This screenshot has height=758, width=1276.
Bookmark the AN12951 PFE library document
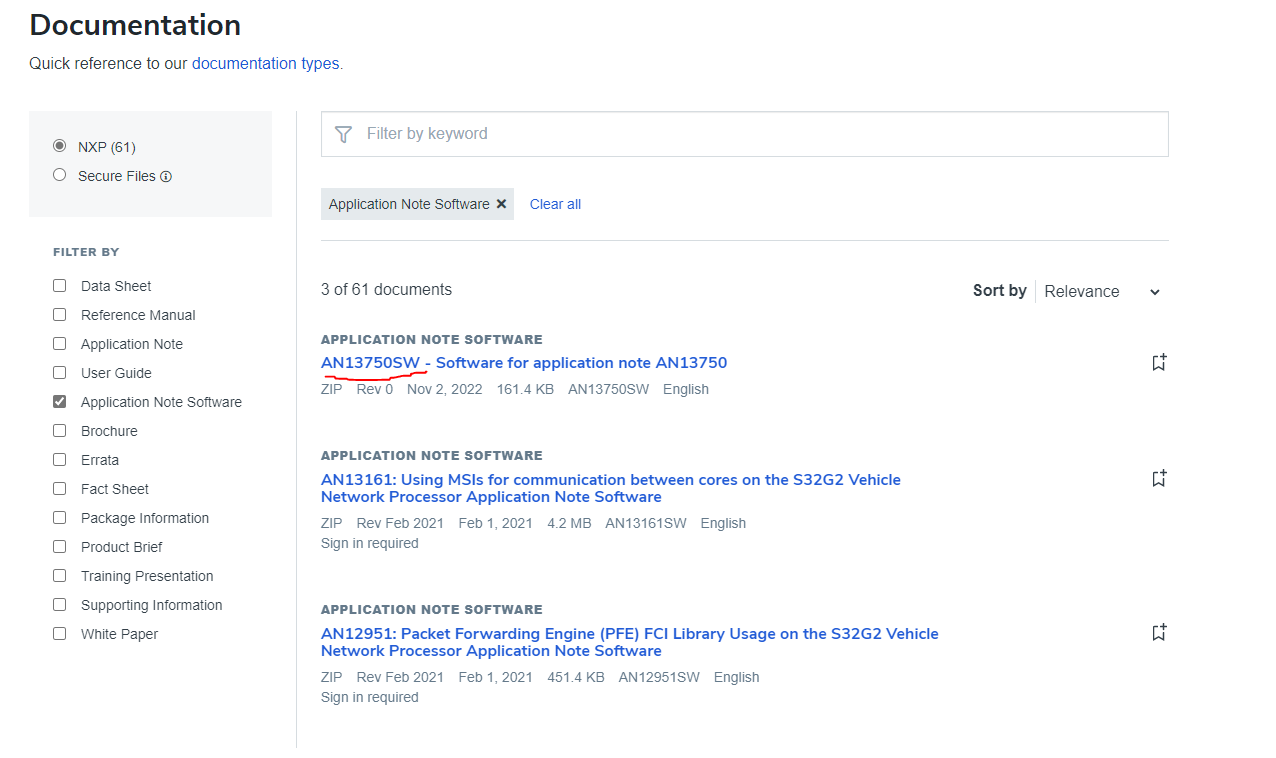1159,633
